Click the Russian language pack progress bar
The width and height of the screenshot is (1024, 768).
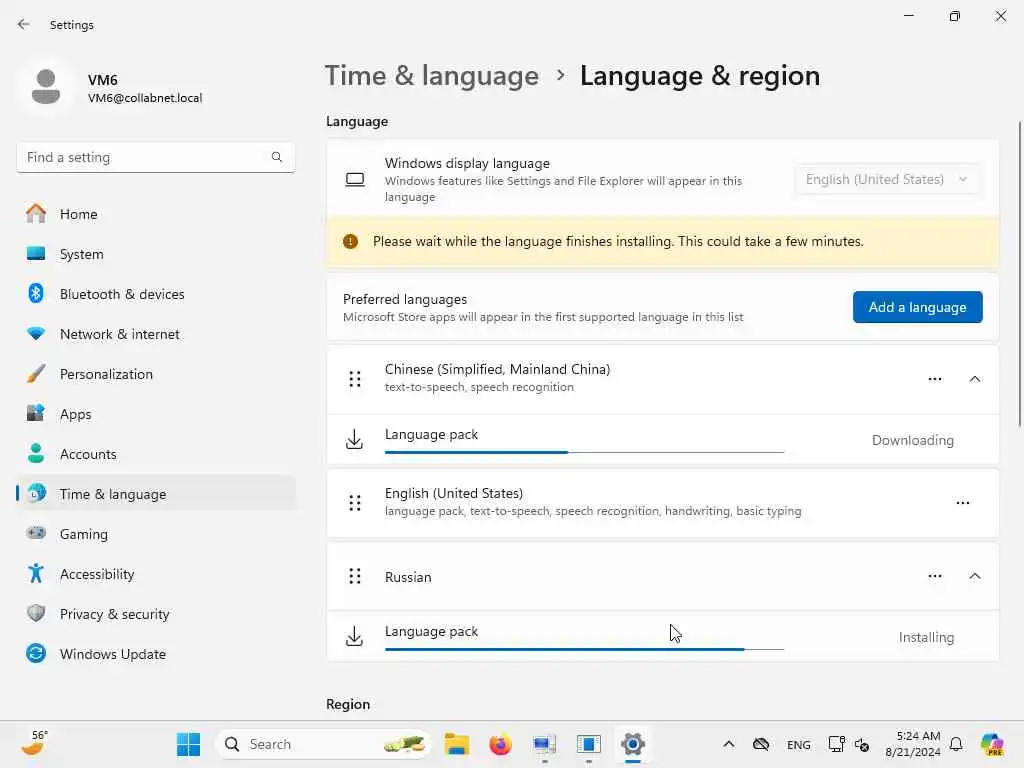584,649
